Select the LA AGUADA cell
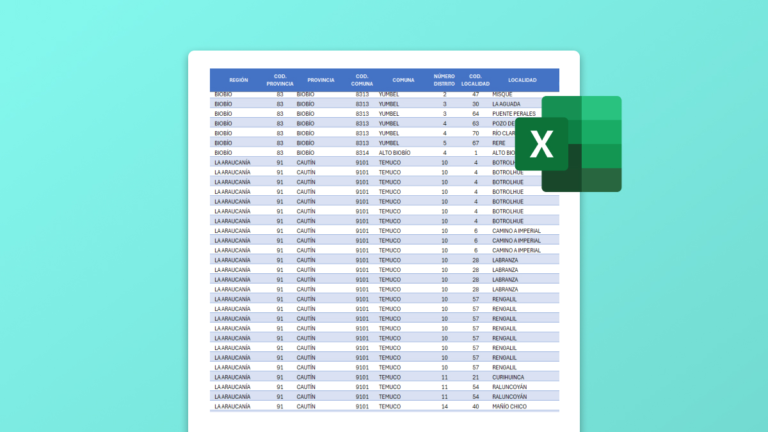 507,103
